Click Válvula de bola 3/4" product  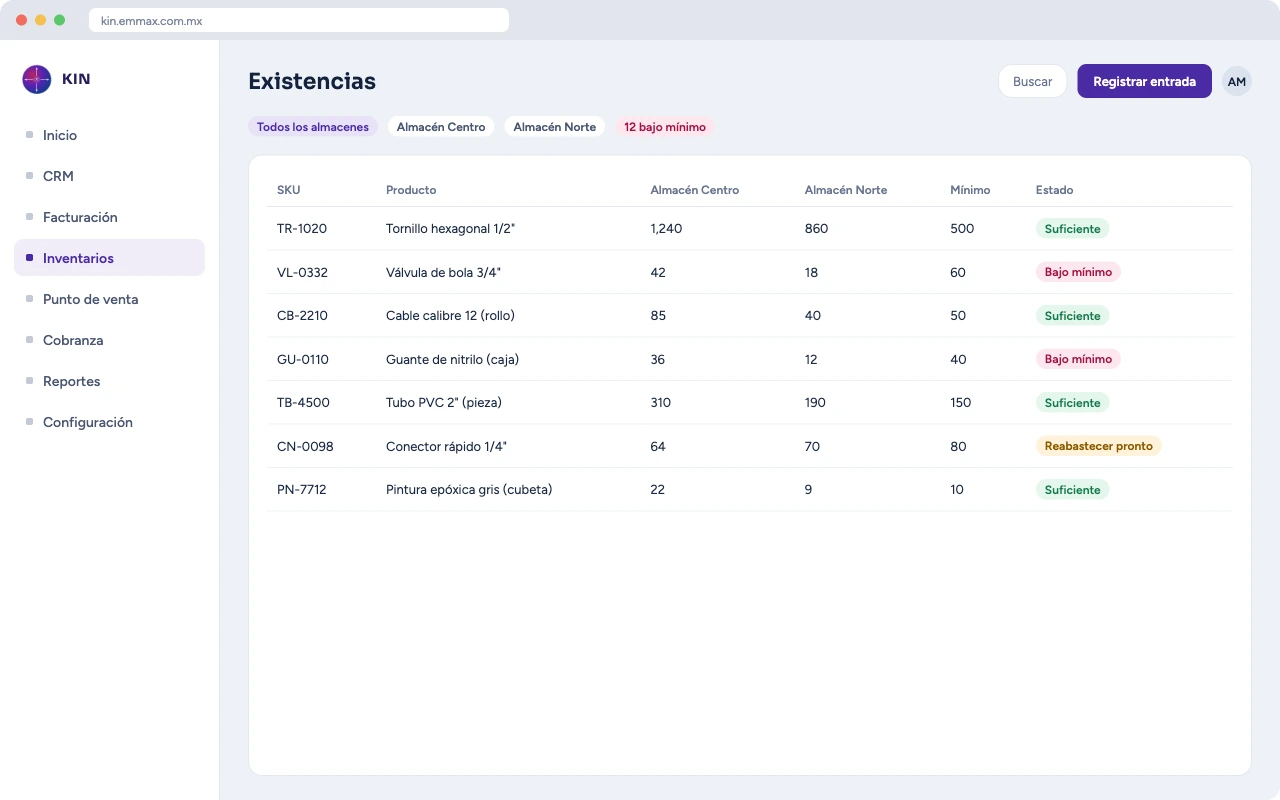[x=443, y=272]
